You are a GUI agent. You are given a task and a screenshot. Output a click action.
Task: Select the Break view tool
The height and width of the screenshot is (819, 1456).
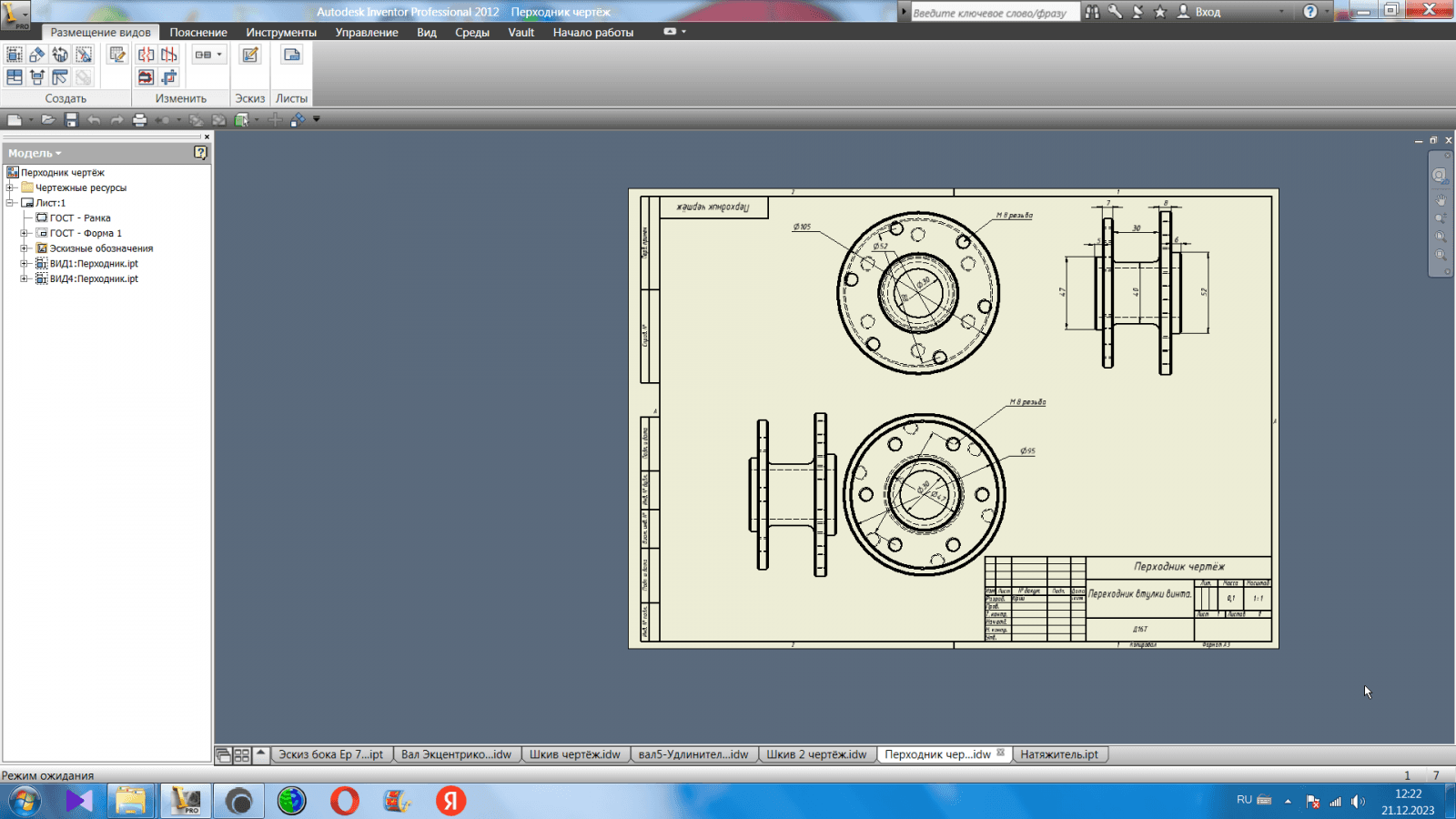tap(147, 55)
